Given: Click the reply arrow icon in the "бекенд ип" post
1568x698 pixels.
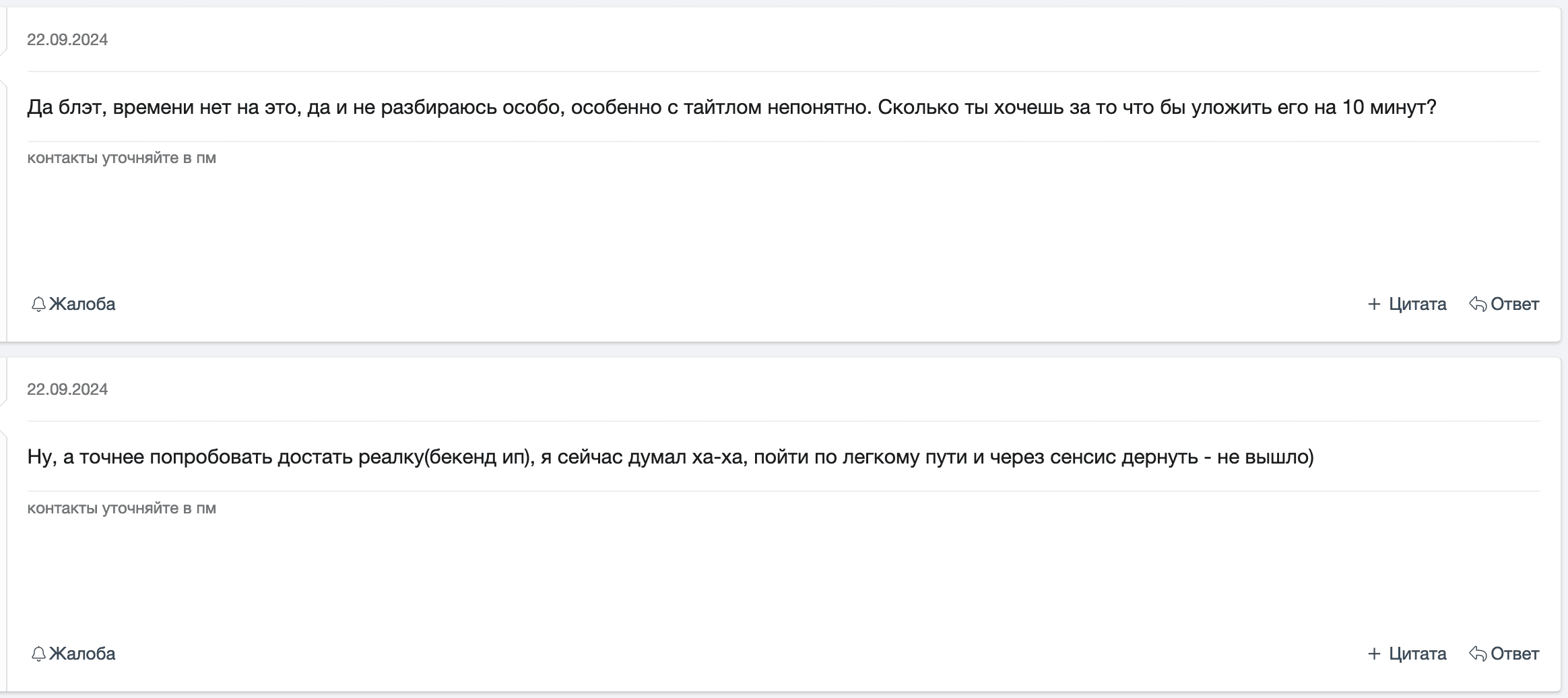Looking at the screenshot, I should (x=1478, y=654).
